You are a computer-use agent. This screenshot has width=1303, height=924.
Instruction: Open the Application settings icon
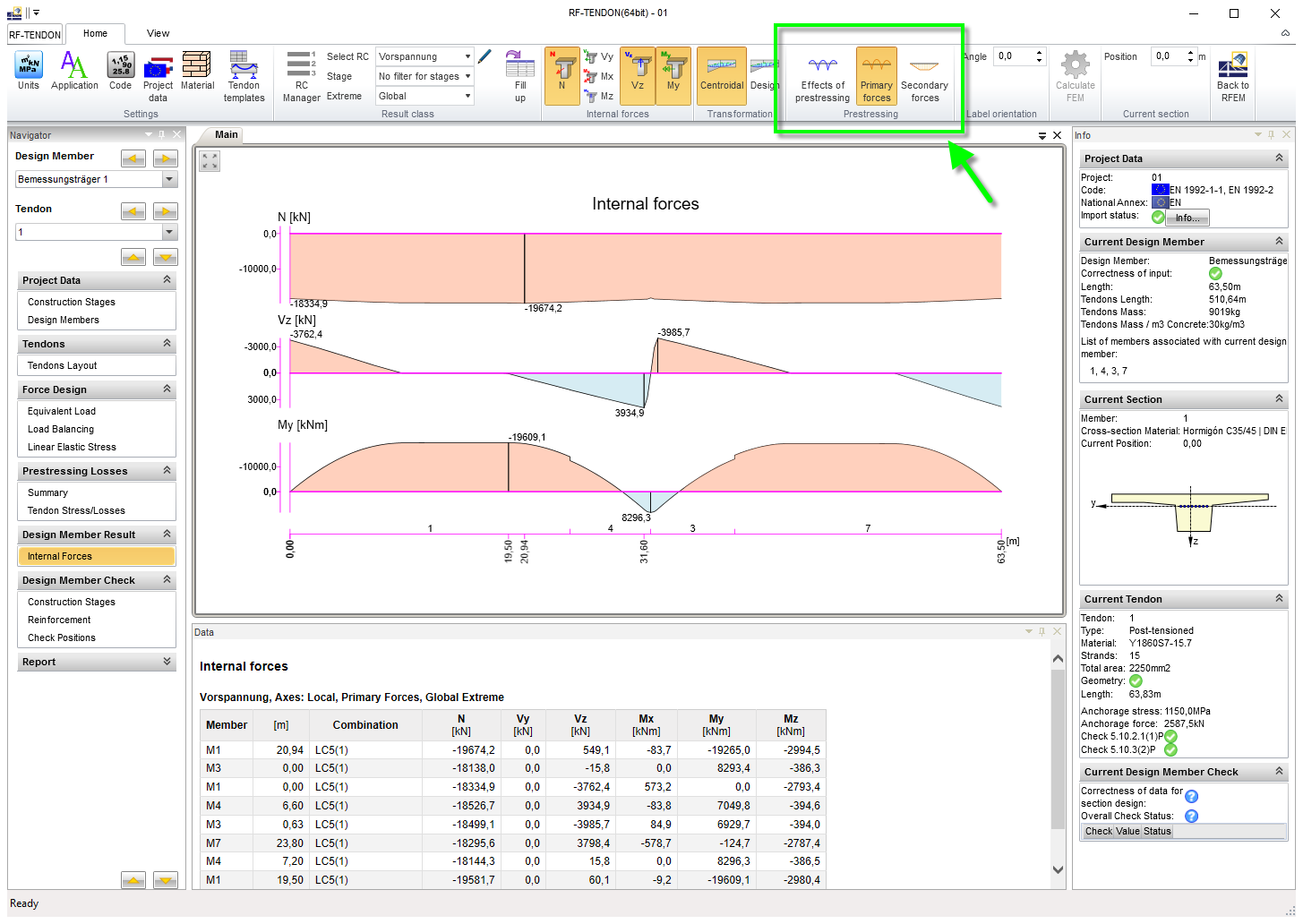click(74, 72)
